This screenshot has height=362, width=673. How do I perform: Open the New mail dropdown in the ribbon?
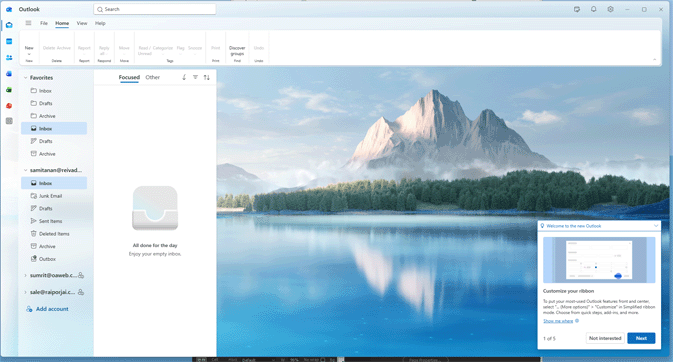click(x=29, y=51)
